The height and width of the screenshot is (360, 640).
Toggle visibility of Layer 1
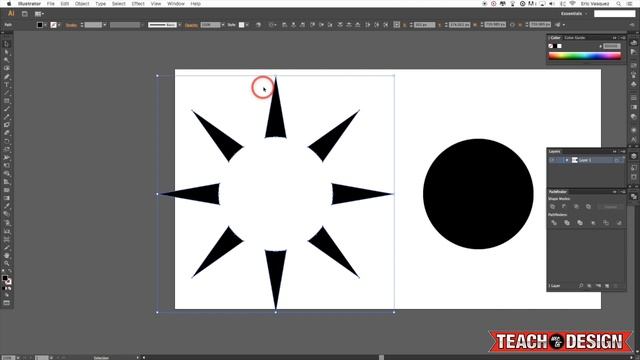point(552,160)
